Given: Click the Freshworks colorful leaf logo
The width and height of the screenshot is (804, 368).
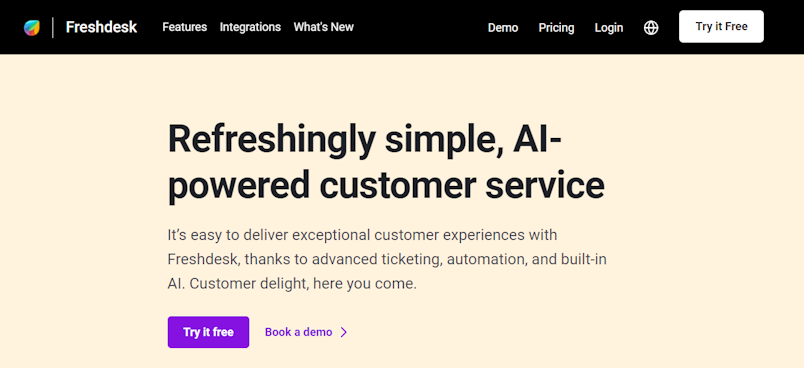Looking at the screenshot, I should coord(32,27).
